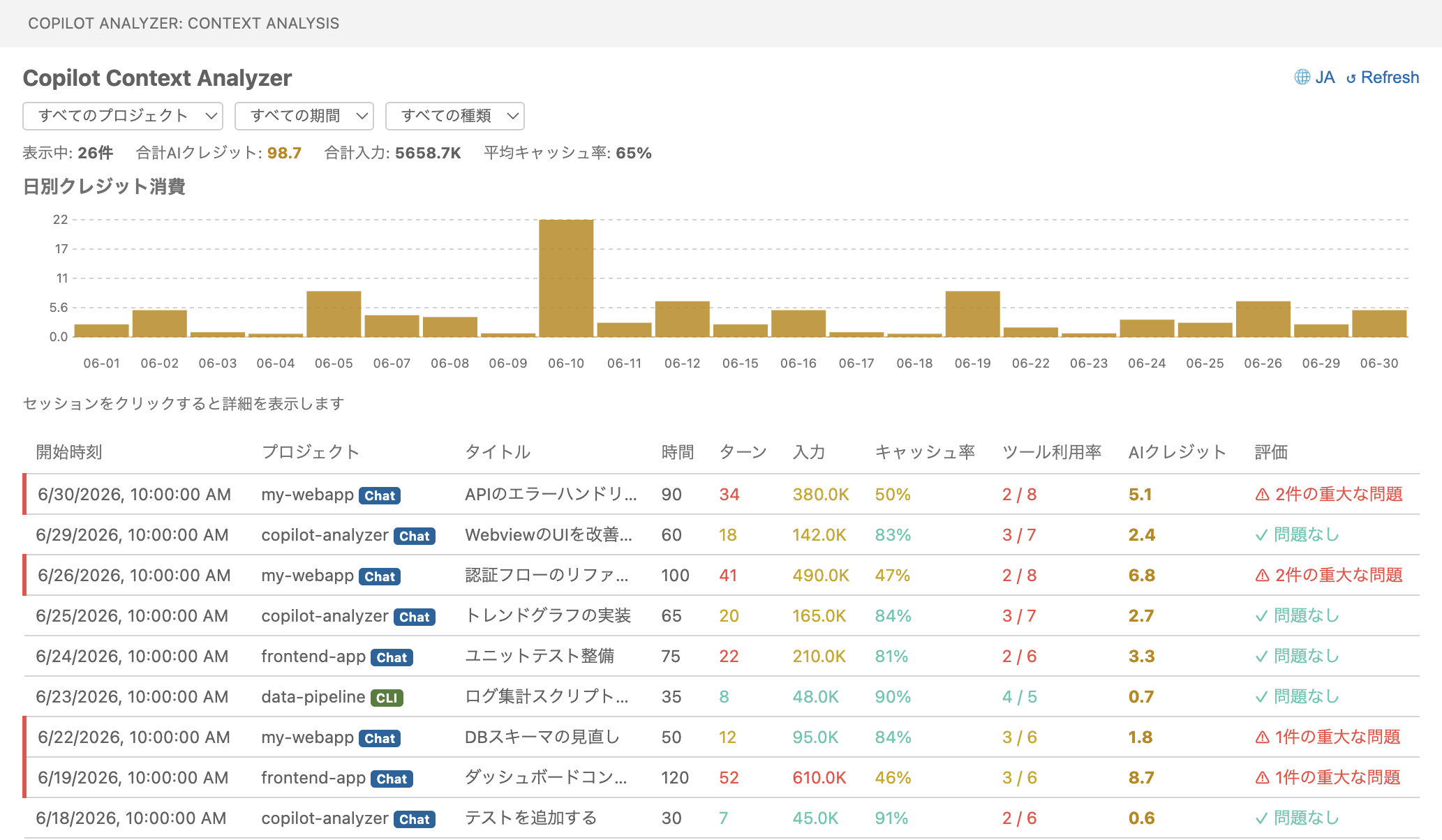Click warning icon on the 6/30/2026 row

(x=1262, y=495)
